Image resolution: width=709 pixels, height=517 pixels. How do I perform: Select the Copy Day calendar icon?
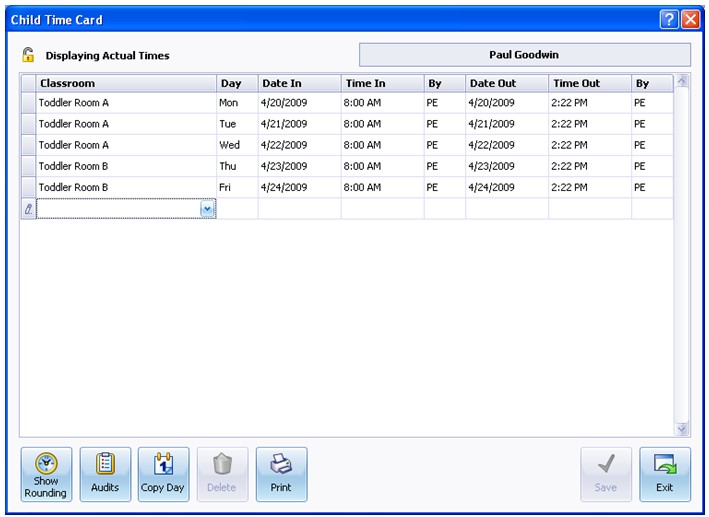[163, 464]
